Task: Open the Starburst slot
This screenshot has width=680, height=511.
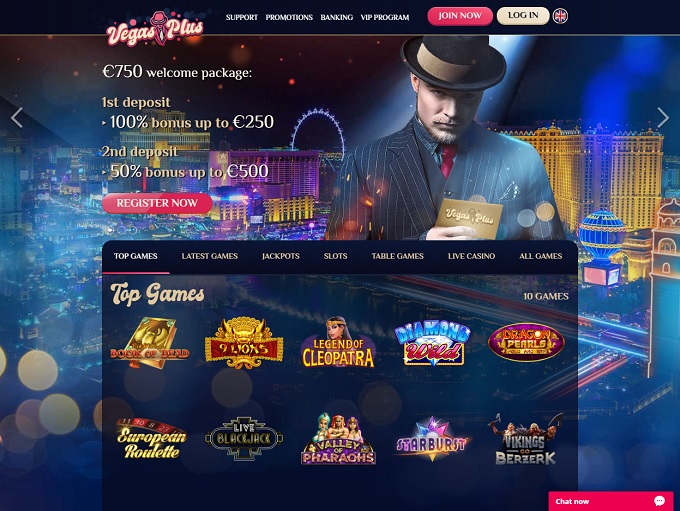Action: 432,439
